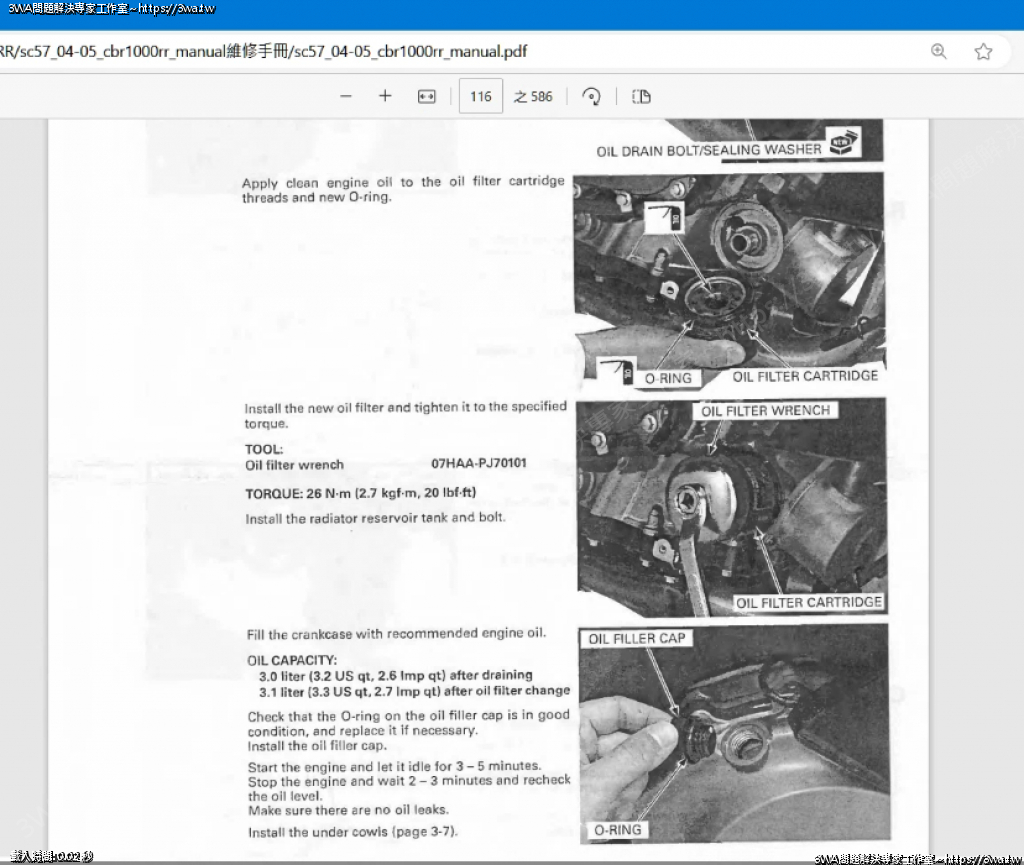Screen dimensions: 1024x865
Task: Click the title bar text 3WA問題解決專家工作室
Action: click(108, 9)
